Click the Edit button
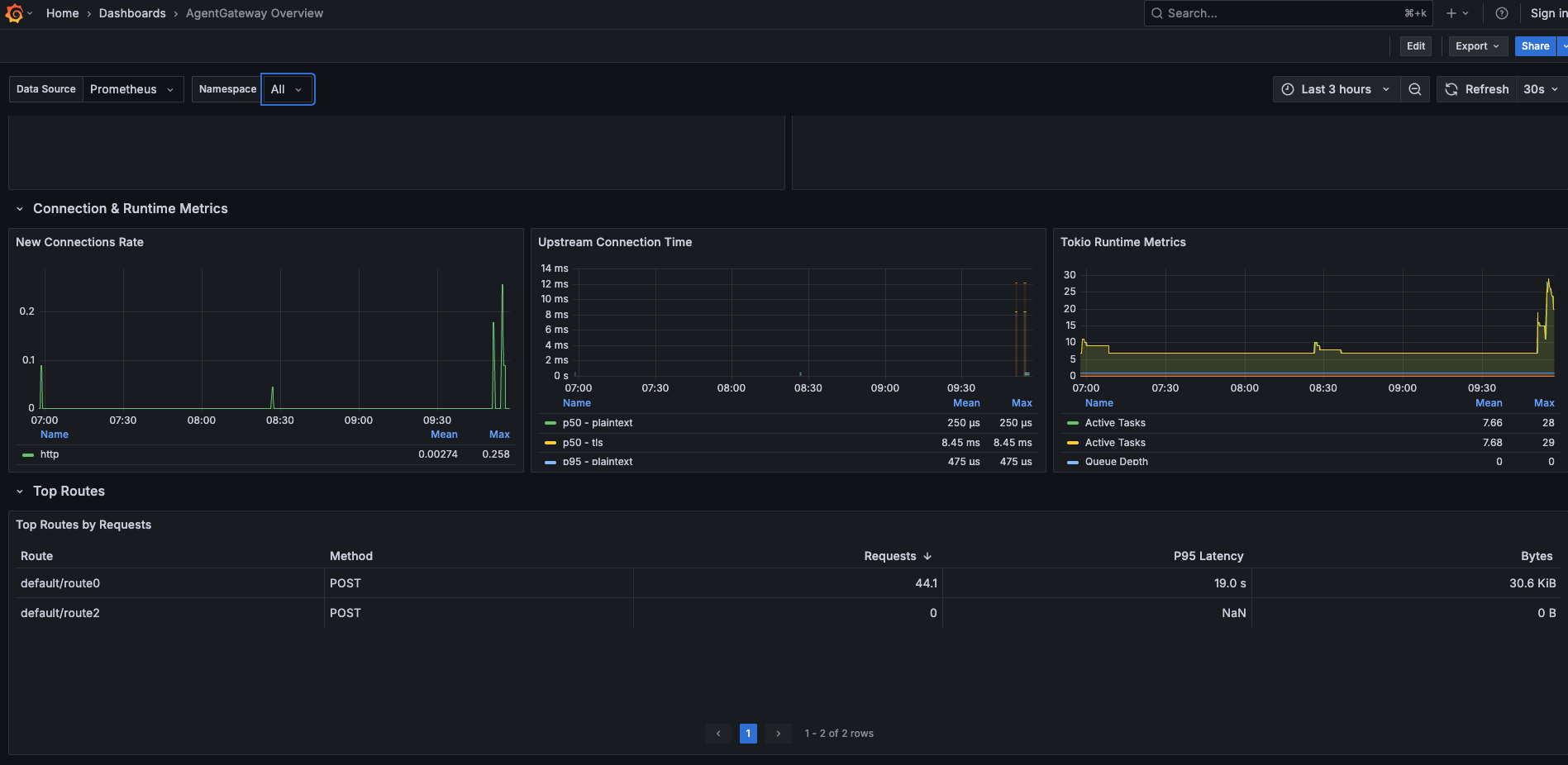This screenshot has width=1568, height=765. tap(1416, 46)
